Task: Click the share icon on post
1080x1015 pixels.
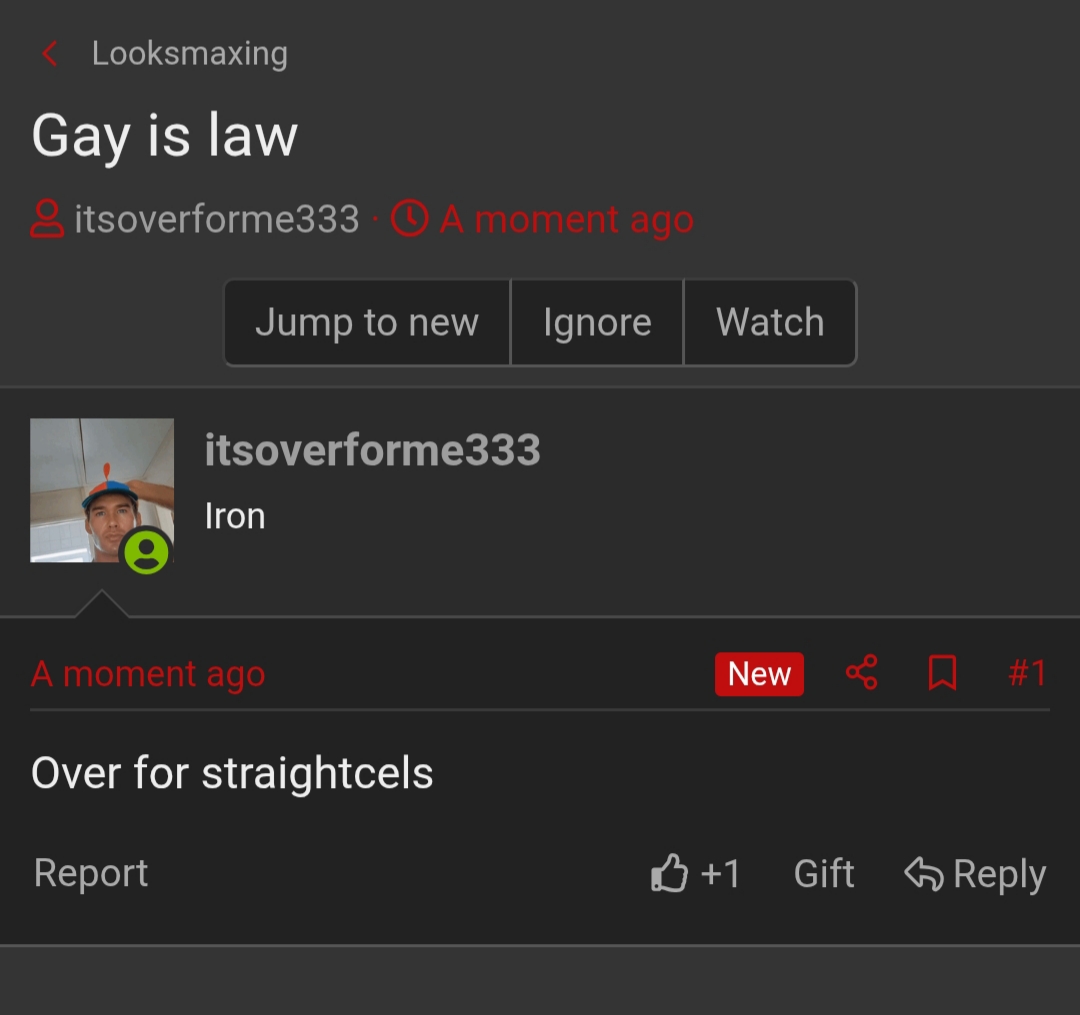Action: pyautogui.click(x=861, y=673)
